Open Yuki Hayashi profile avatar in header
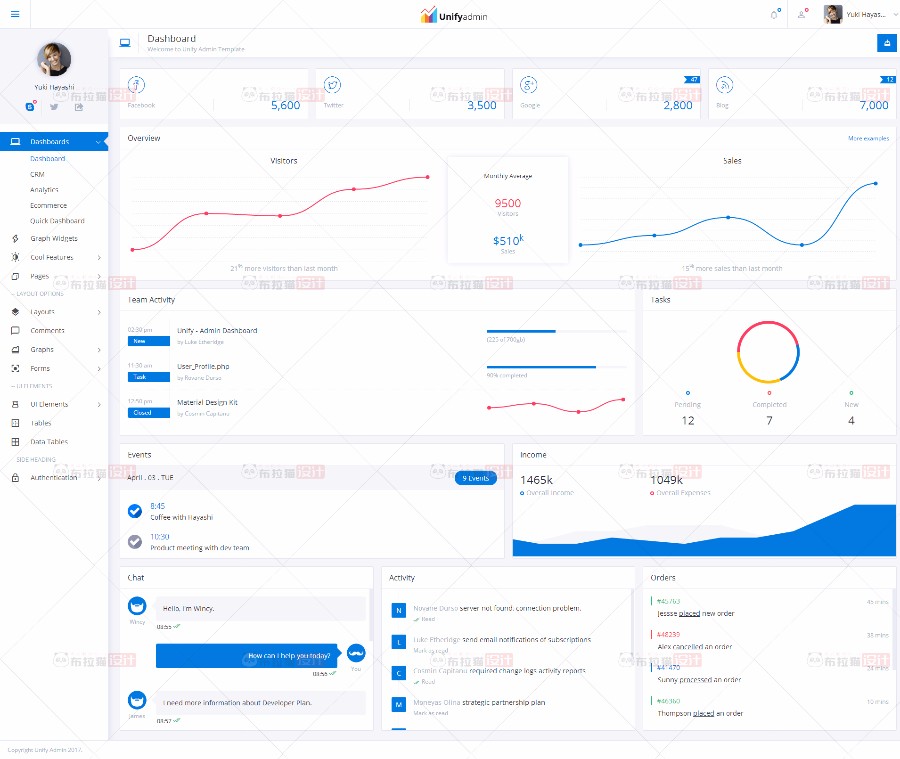Image resolution: width=900 pixels, height=759 pixels. click(x=832, y=14)
